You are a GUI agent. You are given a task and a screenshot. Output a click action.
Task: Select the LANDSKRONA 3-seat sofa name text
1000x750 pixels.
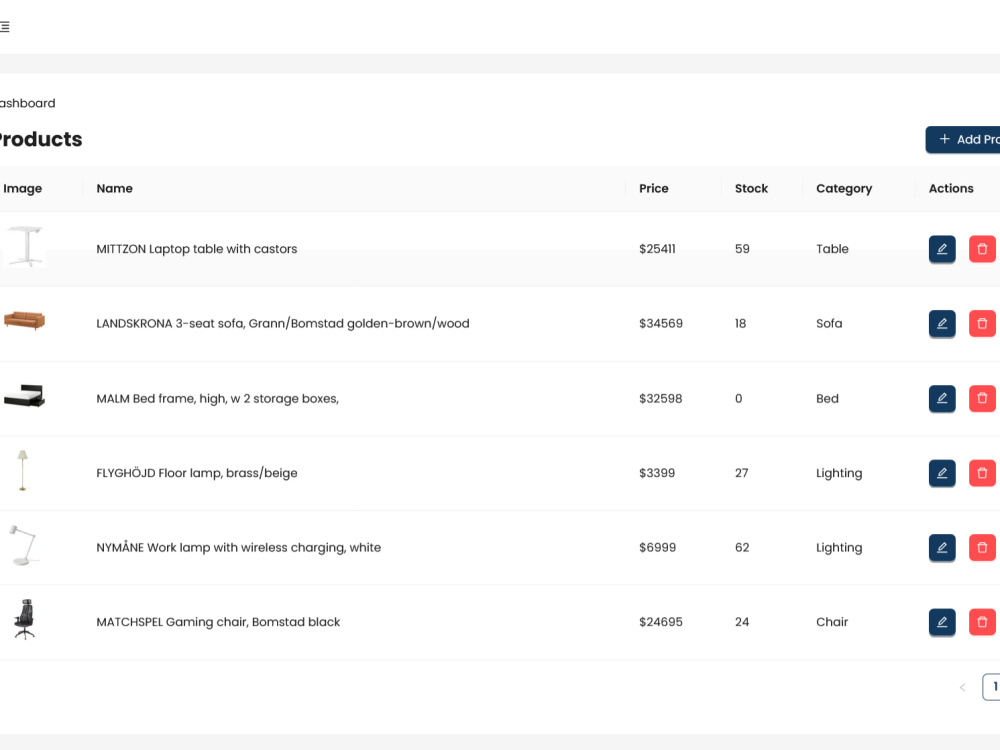283,324
